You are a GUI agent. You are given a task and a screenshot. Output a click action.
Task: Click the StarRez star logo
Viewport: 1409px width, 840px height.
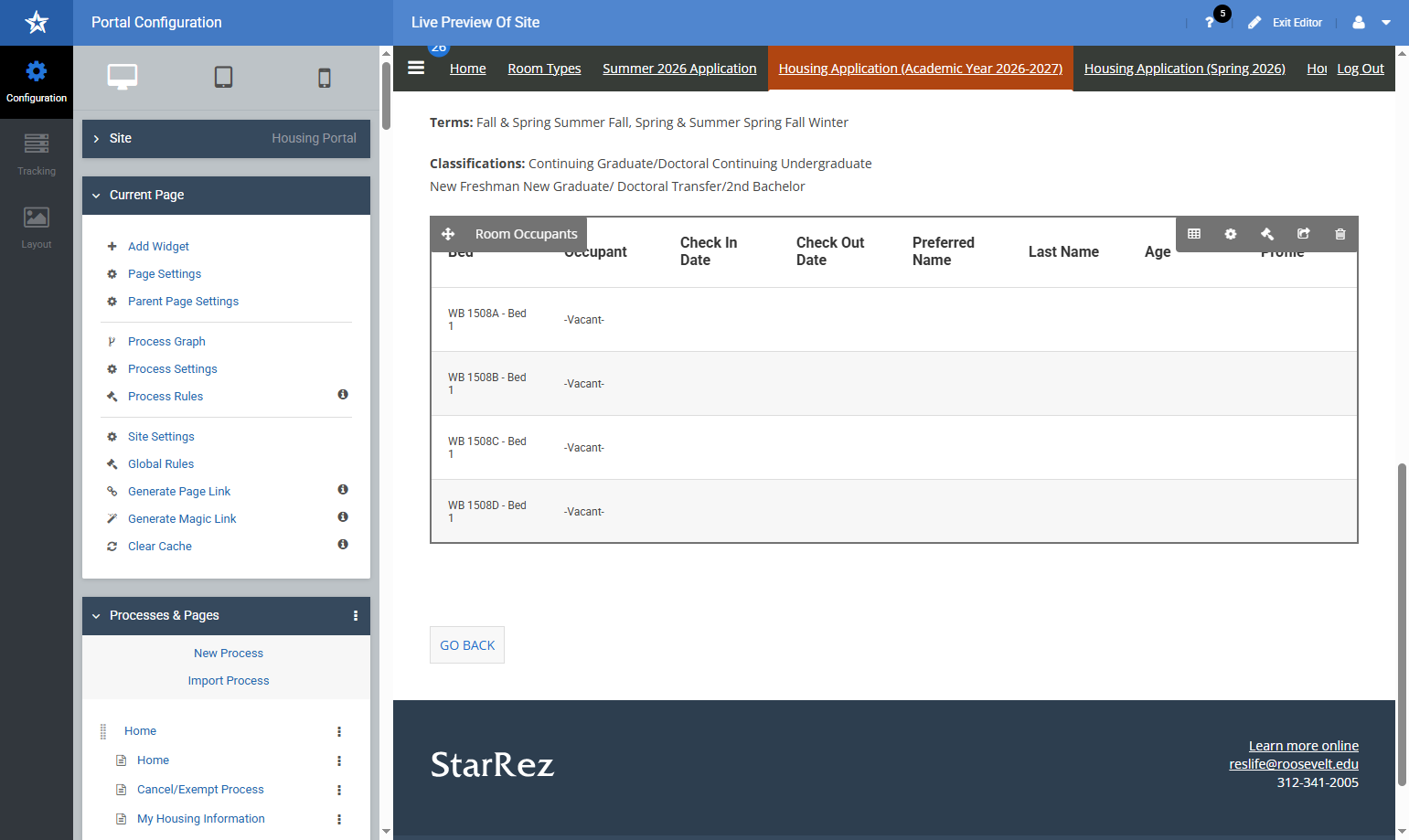pyautogui.click(x=37, y=22)
